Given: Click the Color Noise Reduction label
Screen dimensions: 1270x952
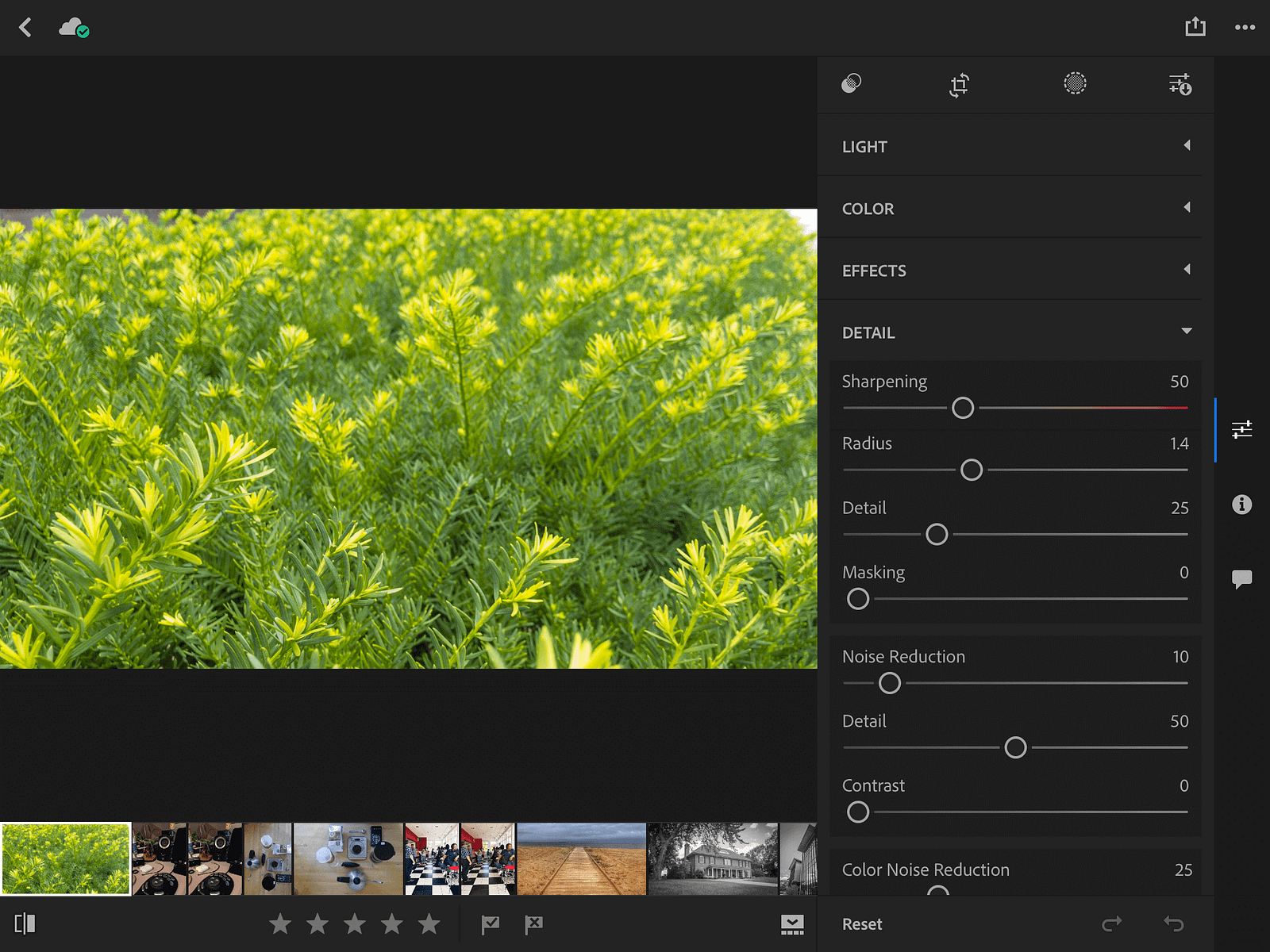Looking at the screenshot, I should (926, 869).
